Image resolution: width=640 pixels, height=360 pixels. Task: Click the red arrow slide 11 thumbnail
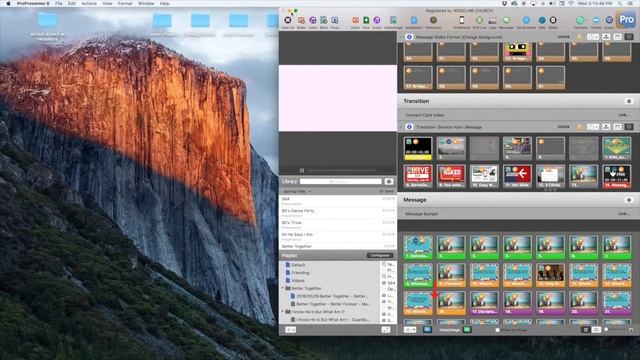[517, 176]
